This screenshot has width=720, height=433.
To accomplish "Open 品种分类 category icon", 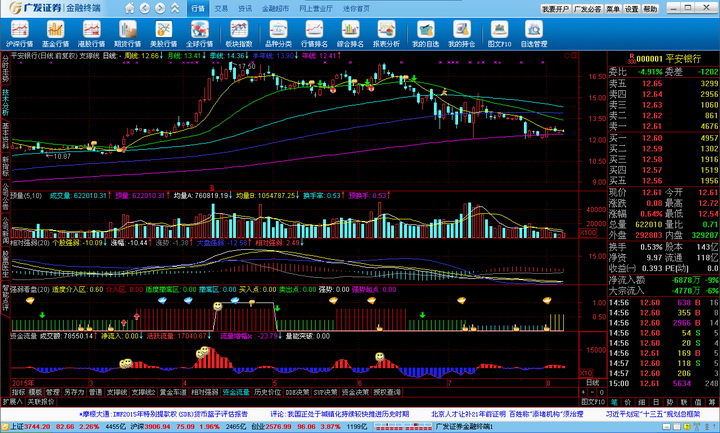I will coord(278,34).
